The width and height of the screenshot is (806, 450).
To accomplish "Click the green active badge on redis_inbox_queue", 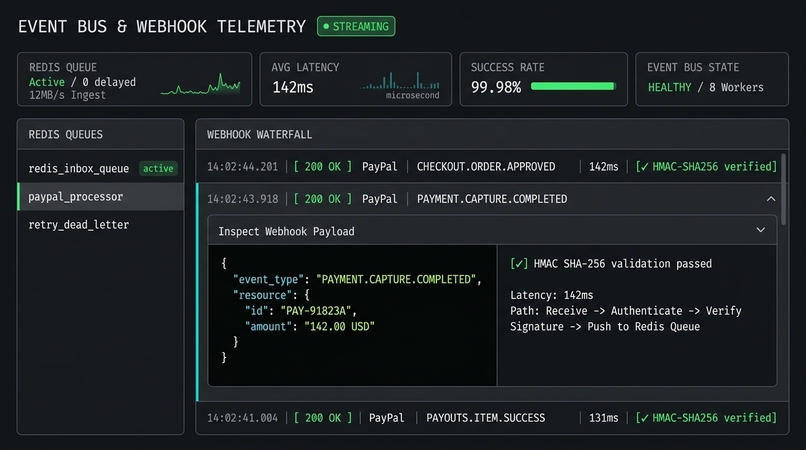I will [158, 168].
